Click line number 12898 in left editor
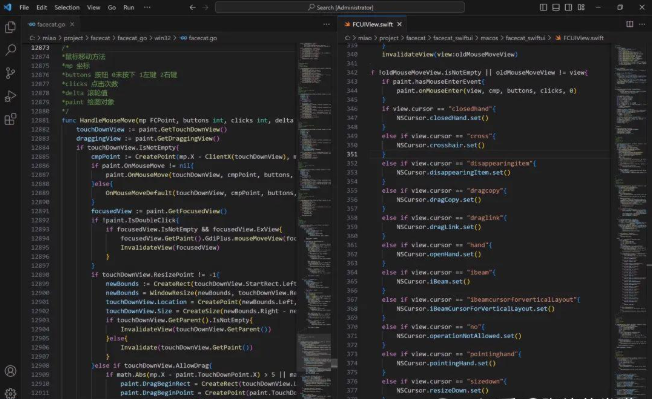The width and height of the screenshot is (652, 399). tap(40, 275)
